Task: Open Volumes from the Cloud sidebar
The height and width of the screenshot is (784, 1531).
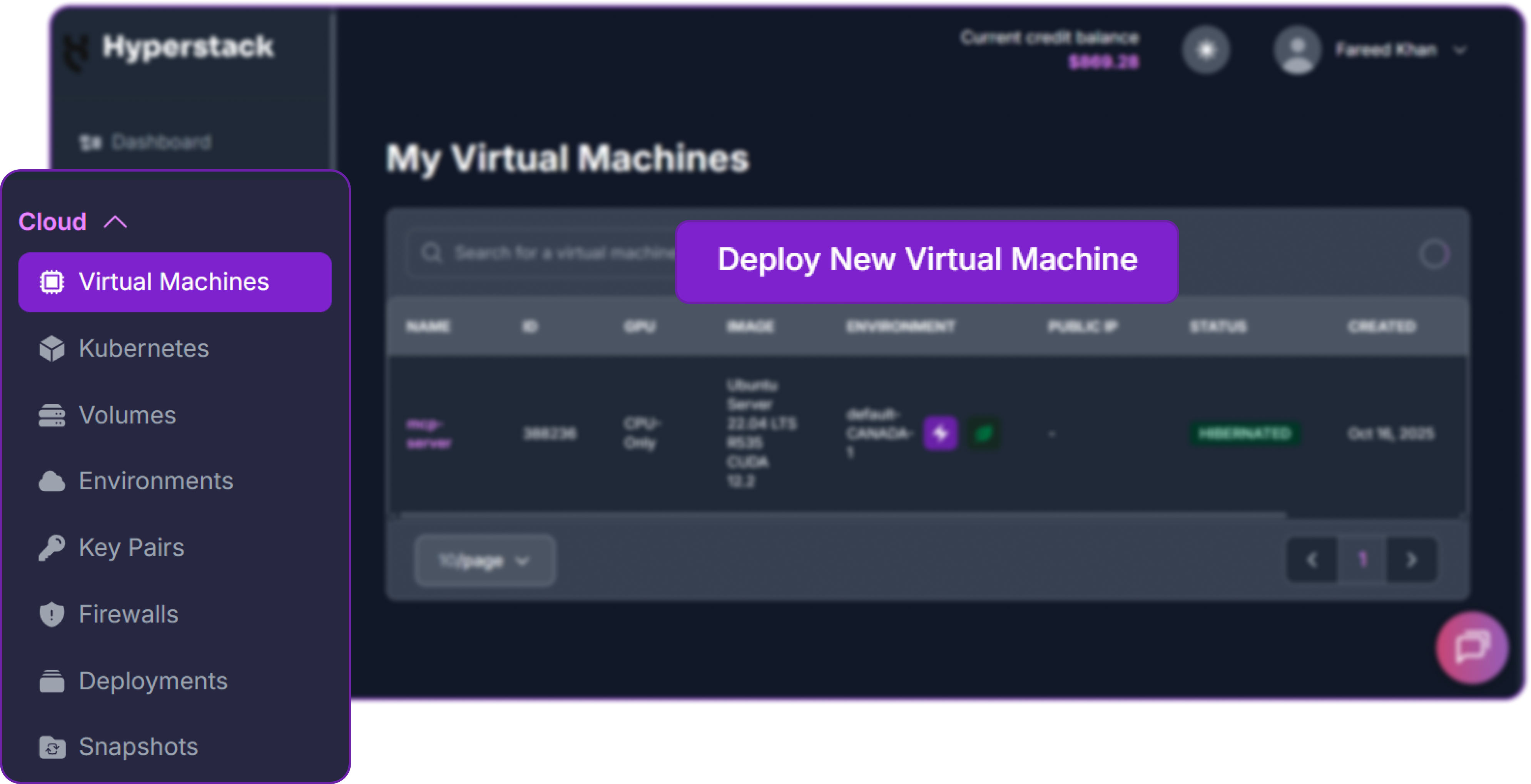Action: click(127, 415)
